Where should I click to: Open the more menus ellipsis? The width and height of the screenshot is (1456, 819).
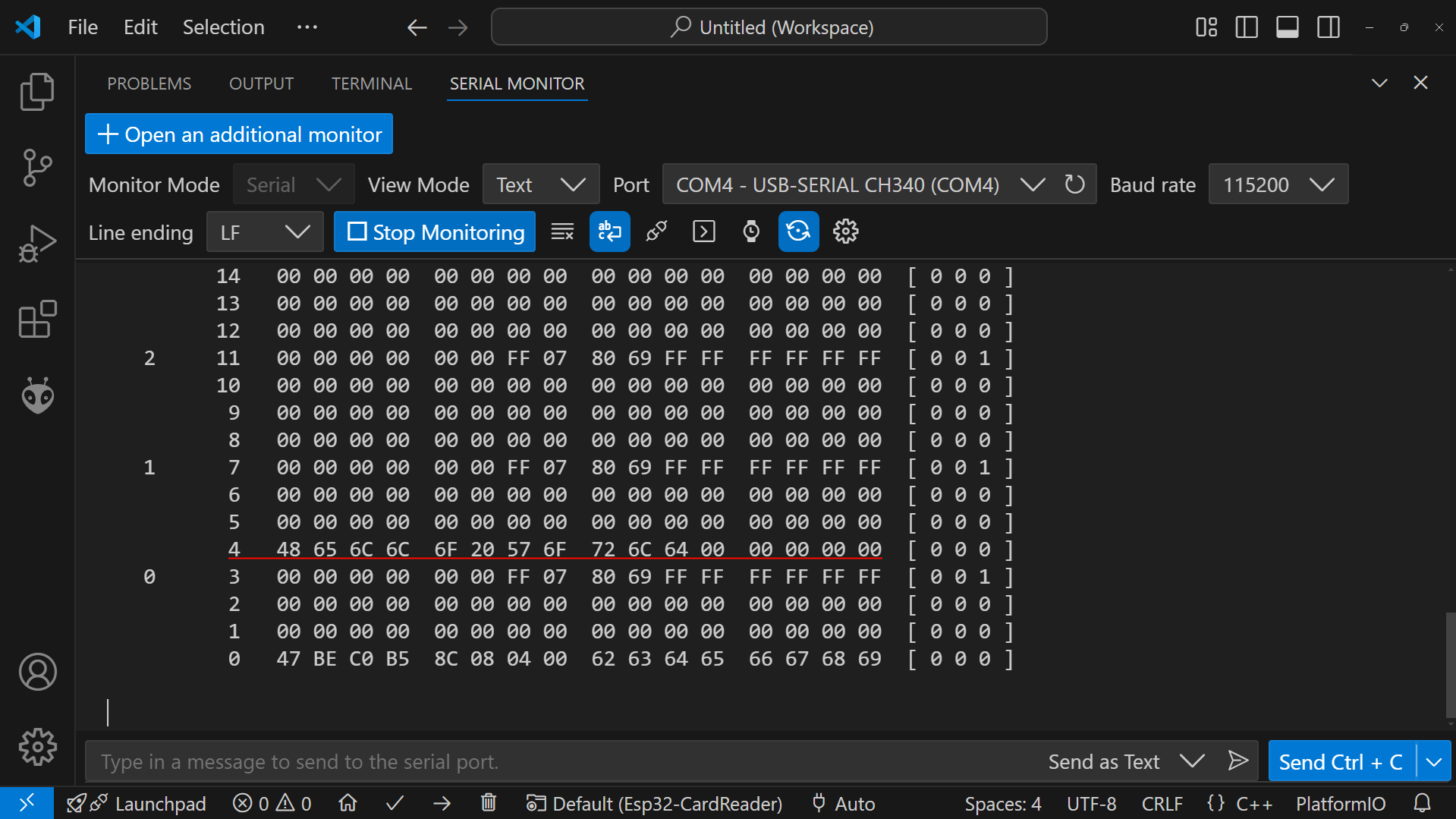tap(307, 27)
